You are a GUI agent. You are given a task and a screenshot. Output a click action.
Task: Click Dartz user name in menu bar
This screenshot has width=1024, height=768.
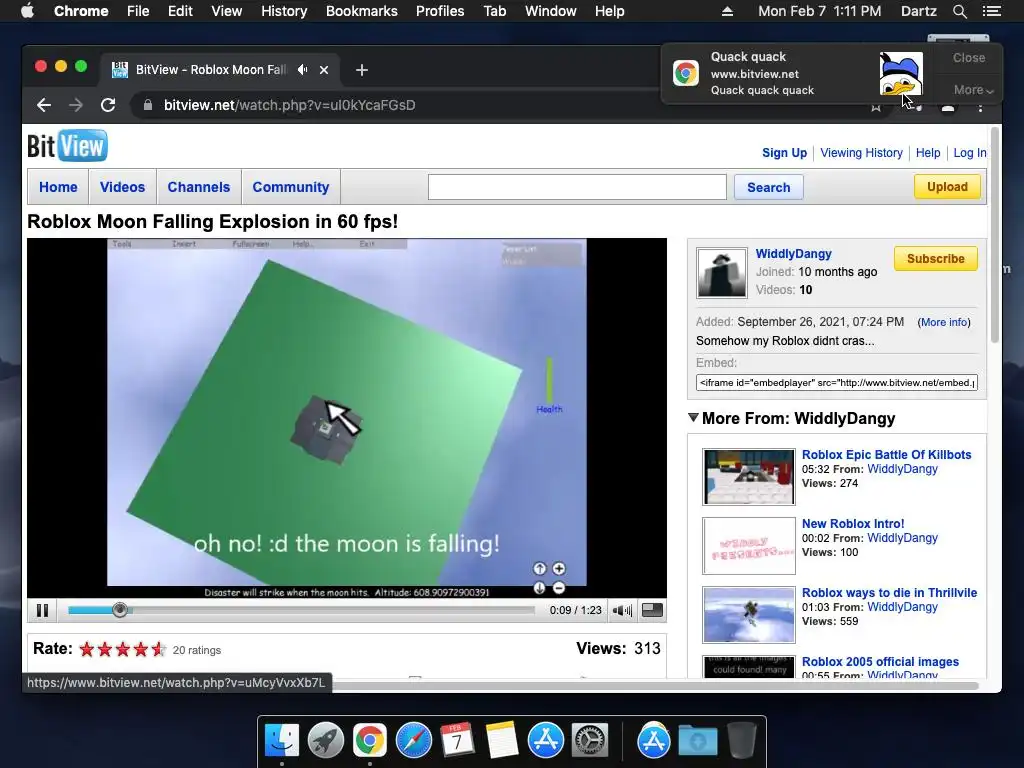918,11
